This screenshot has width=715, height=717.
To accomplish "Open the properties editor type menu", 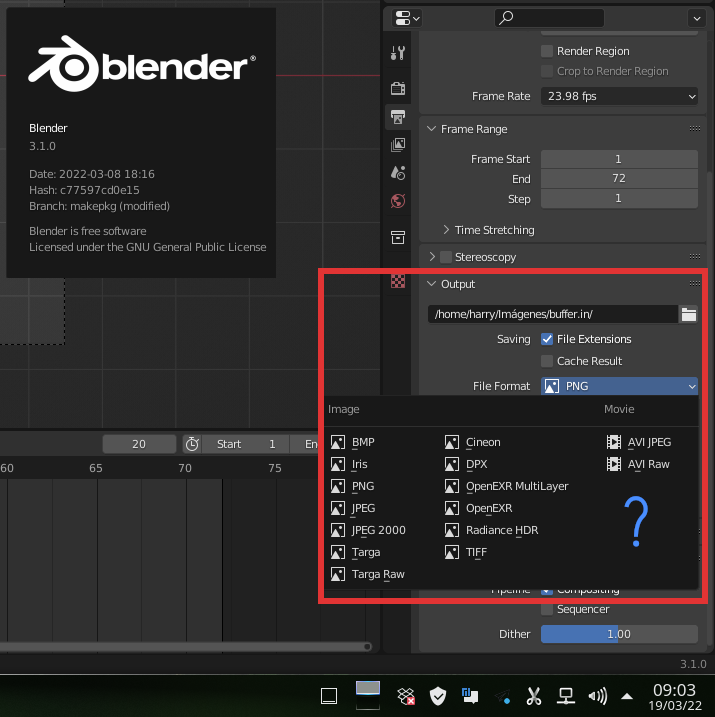I will click(x=407, y=19).
